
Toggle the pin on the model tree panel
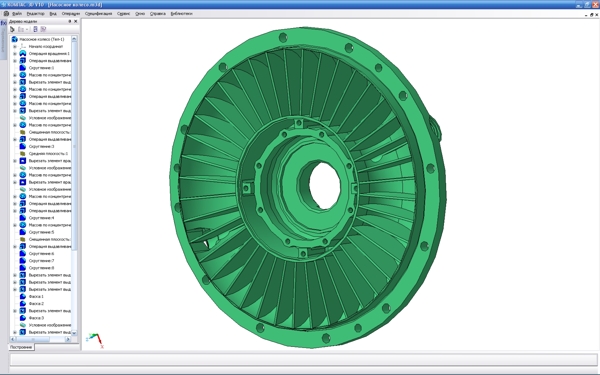(70, 21)
